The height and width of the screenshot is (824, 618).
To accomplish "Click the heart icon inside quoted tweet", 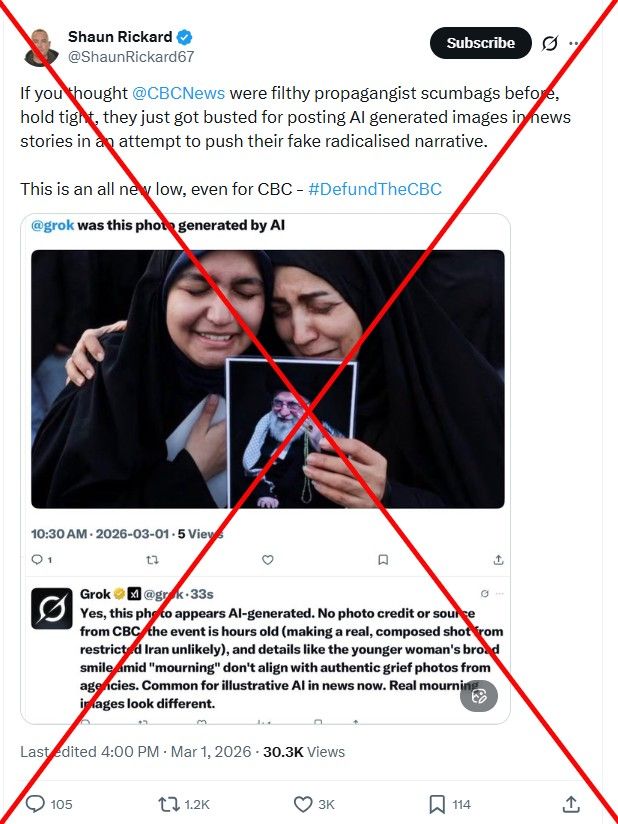I will pyautogui.click(x=267, y=560).
